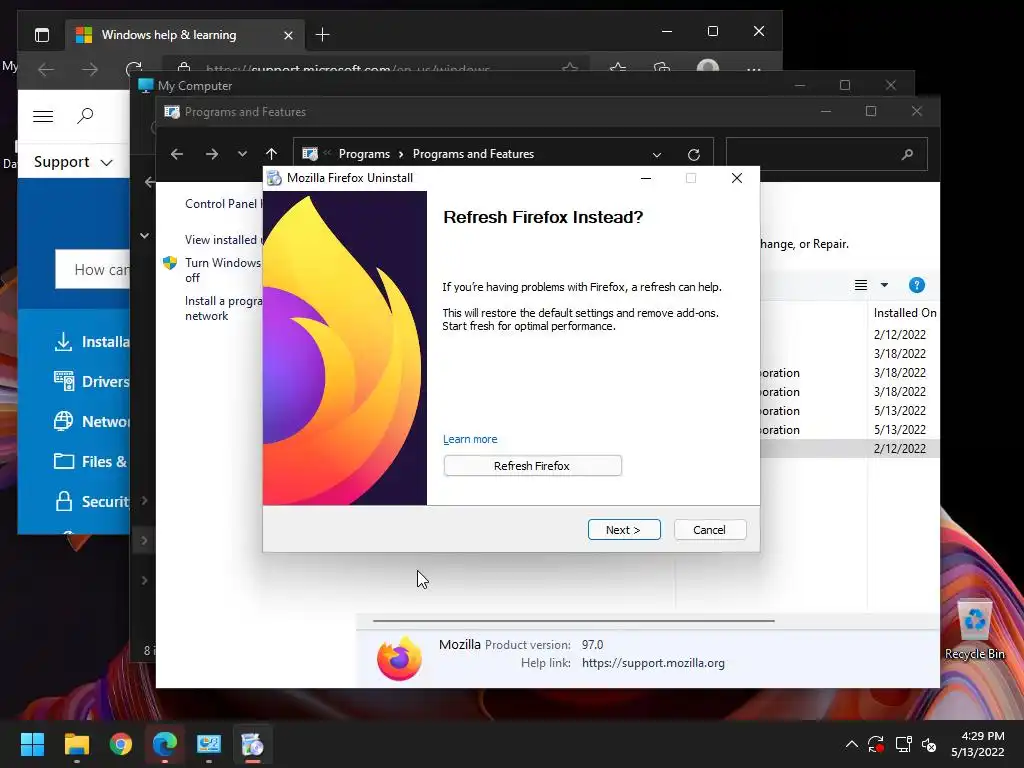
Task: Click the search magnifier in Programs and Features
Action: click(x=907, y=155)
